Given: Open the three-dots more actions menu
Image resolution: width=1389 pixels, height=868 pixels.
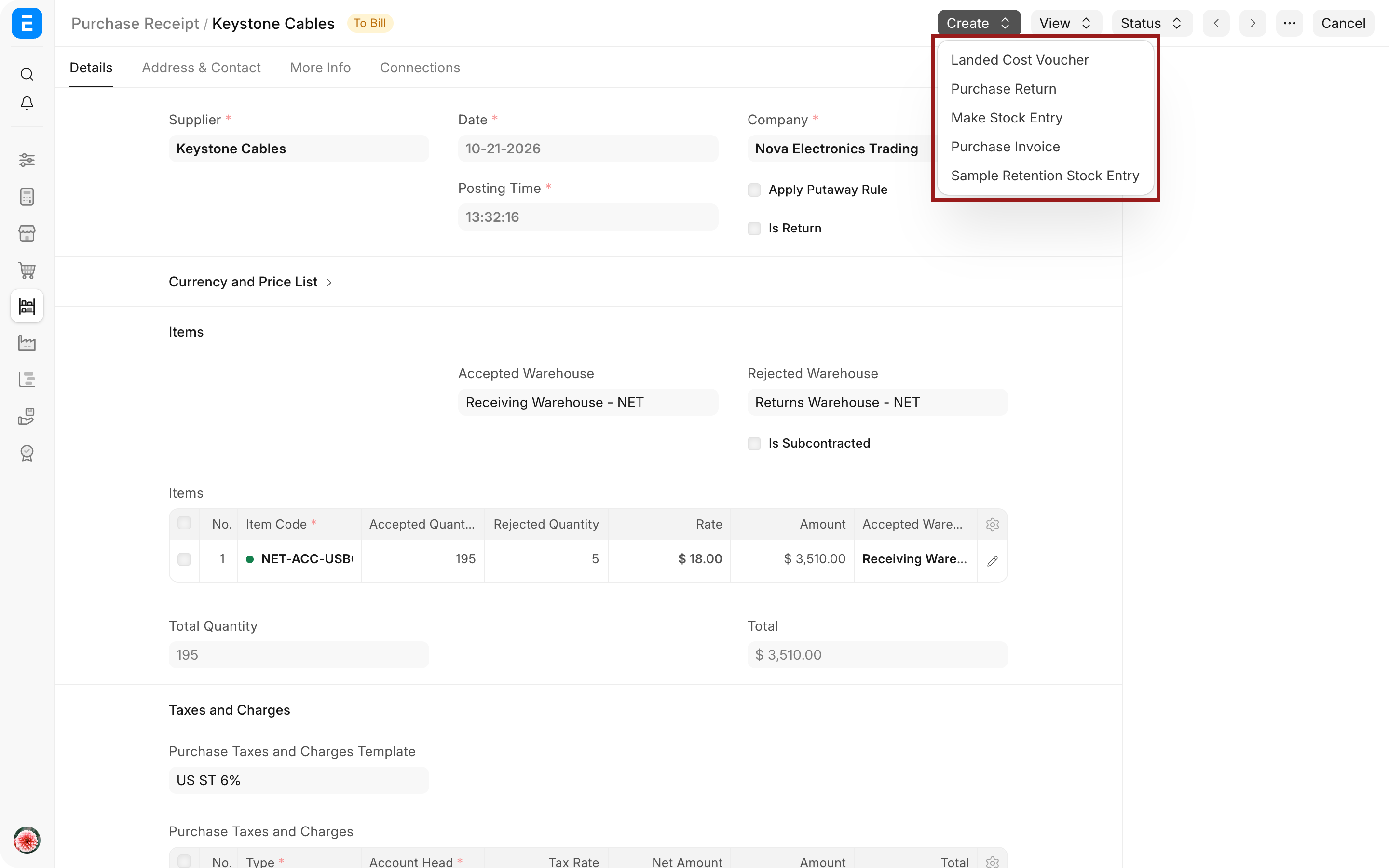Looking at the screenshot, I should pyautogui.click(x=1289, y=24).
